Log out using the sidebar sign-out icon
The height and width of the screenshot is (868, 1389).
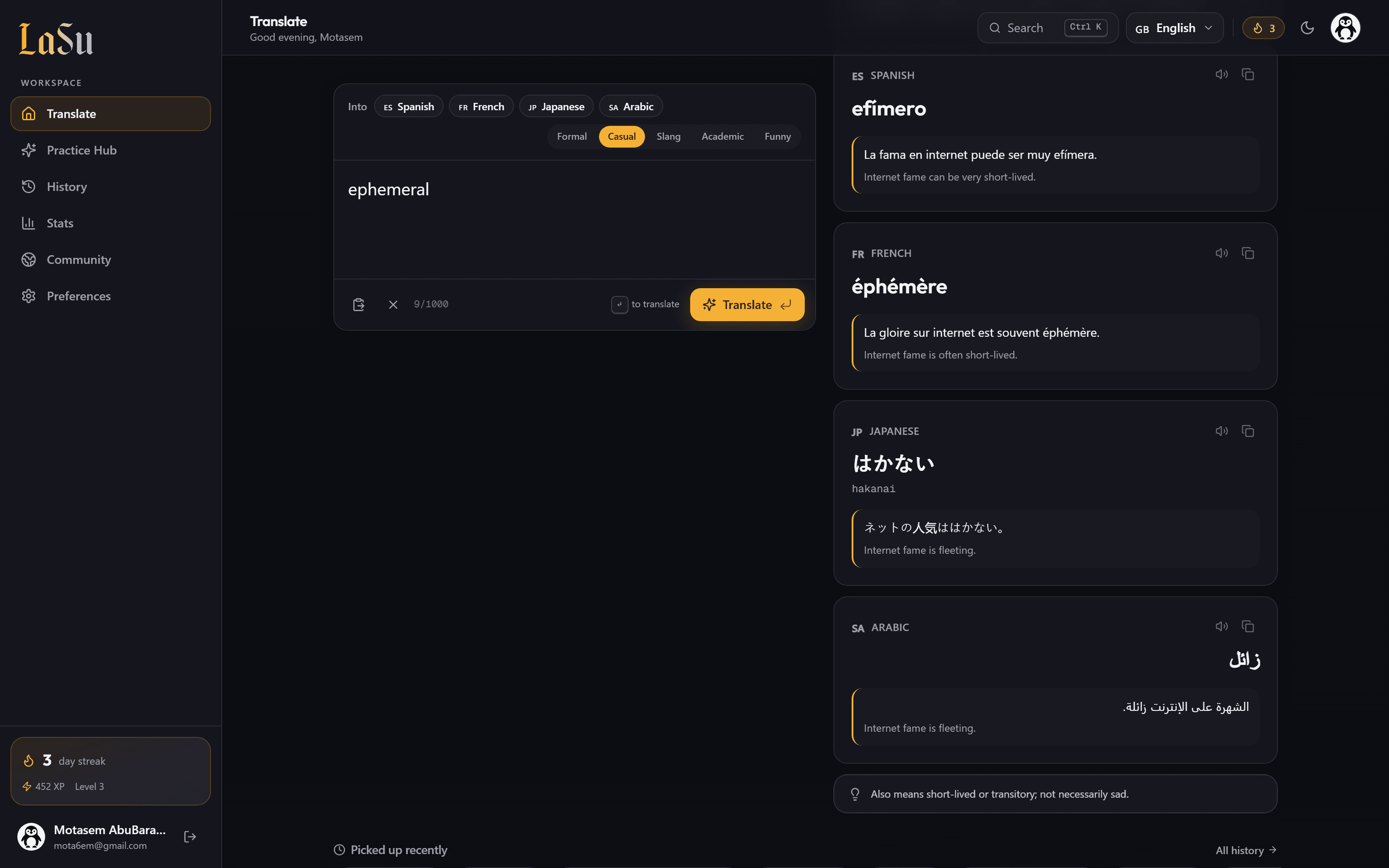click(190, 836)
